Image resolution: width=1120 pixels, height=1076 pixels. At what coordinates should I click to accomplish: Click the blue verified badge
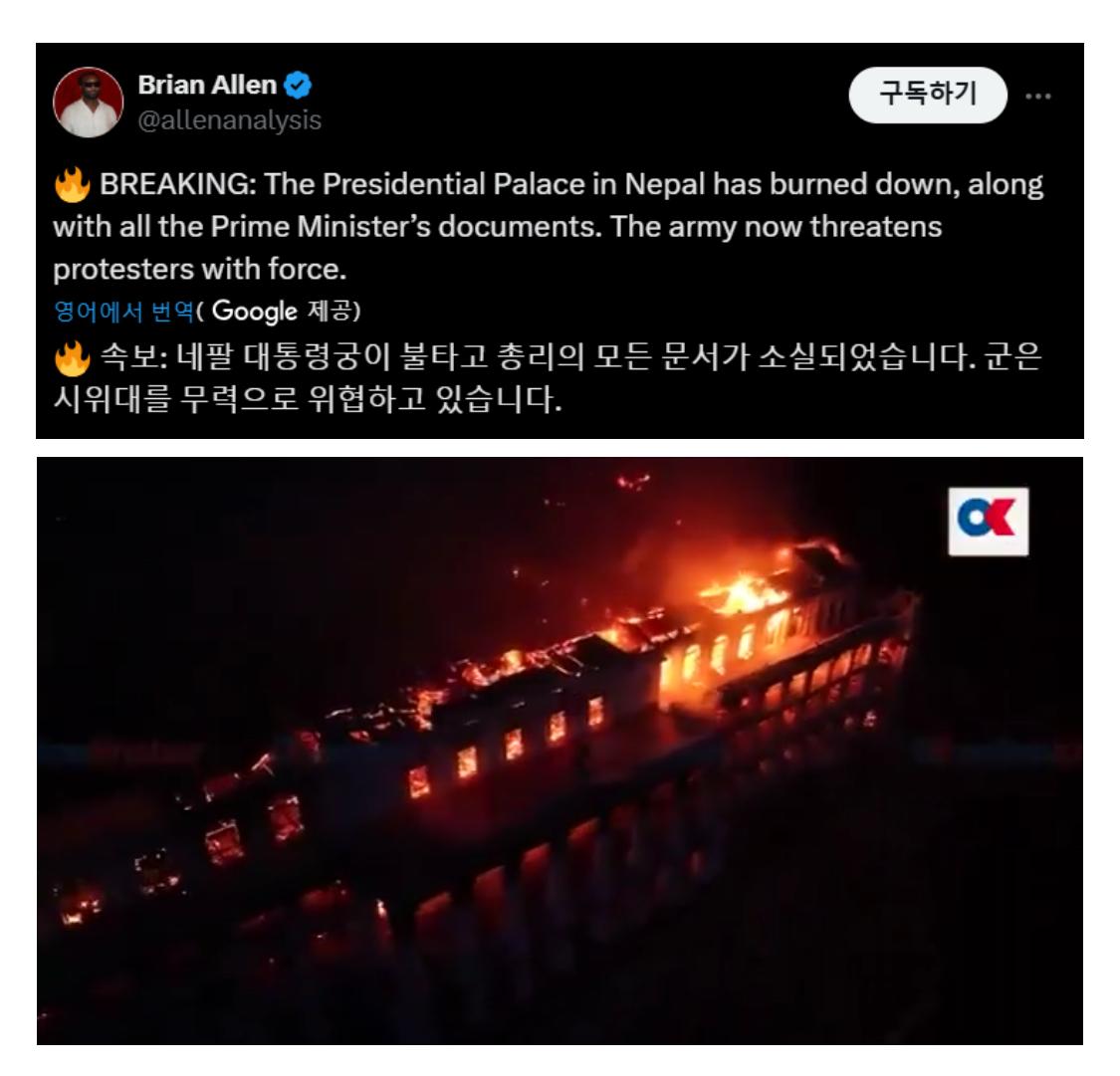pyautogui.click(x=297, y=85)
